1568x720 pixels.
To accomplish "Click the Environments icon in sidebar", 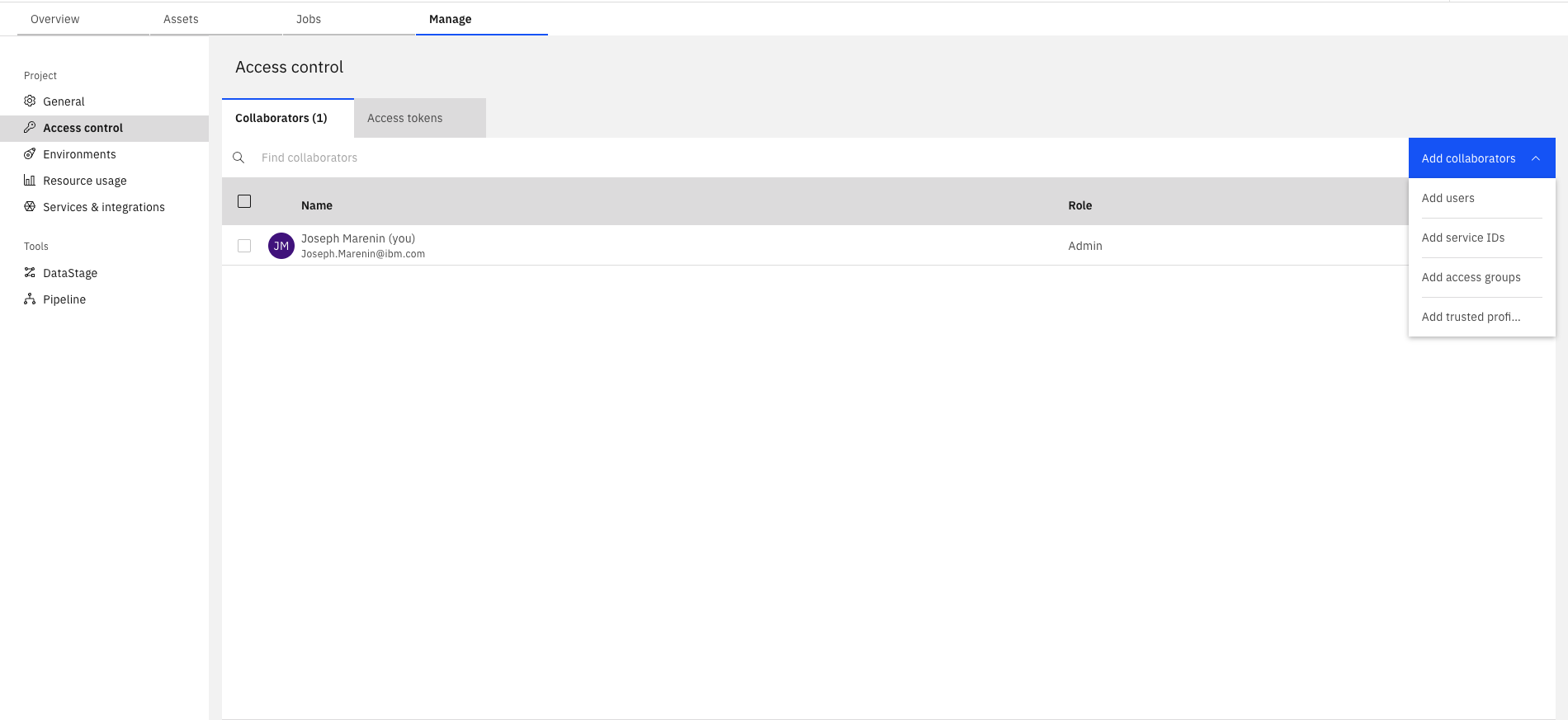I will (30, 154).
